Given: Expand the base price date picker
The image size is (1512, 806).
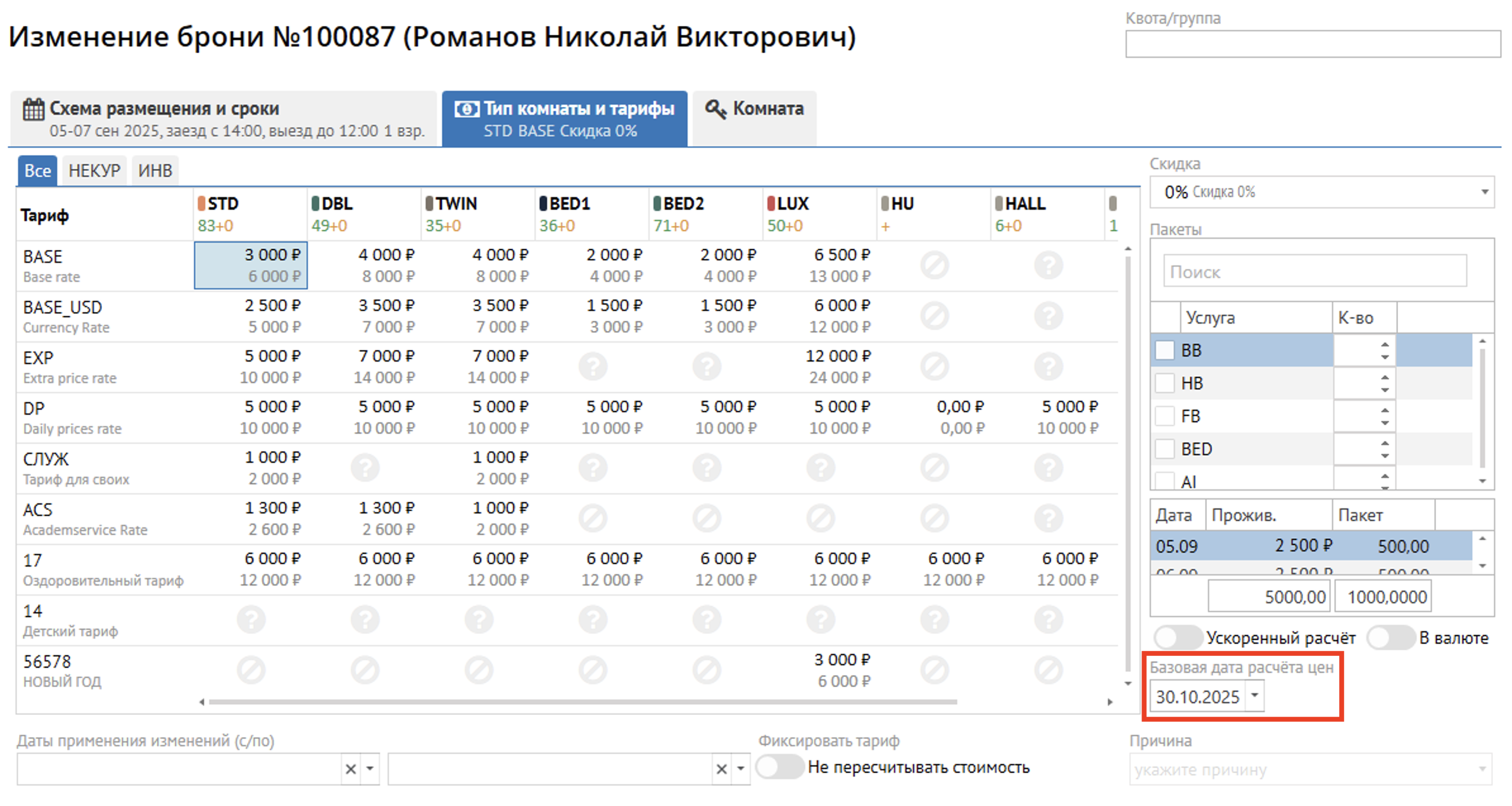Looking at the screenshot, I should [x=1254, y=696].
